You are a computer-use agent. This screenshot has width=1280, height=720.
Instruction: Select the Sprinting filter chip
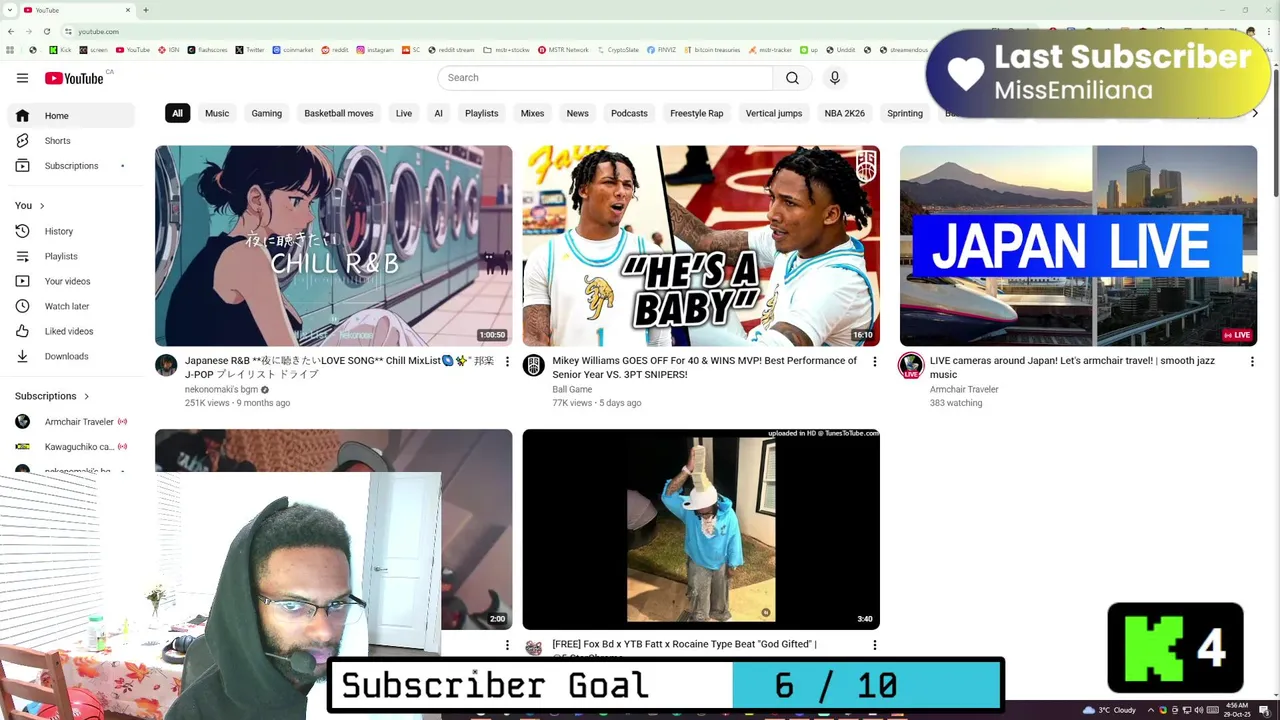pos(905,113)
